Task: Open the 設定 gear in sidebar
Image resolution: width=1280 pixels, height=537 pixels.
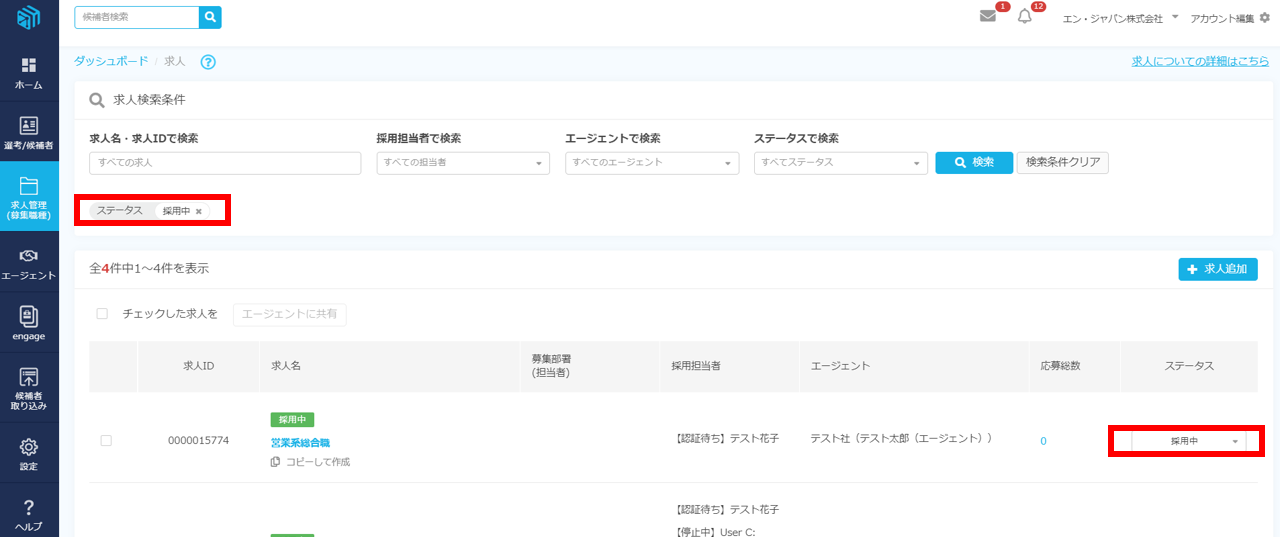Action: (x=29, y=453)
